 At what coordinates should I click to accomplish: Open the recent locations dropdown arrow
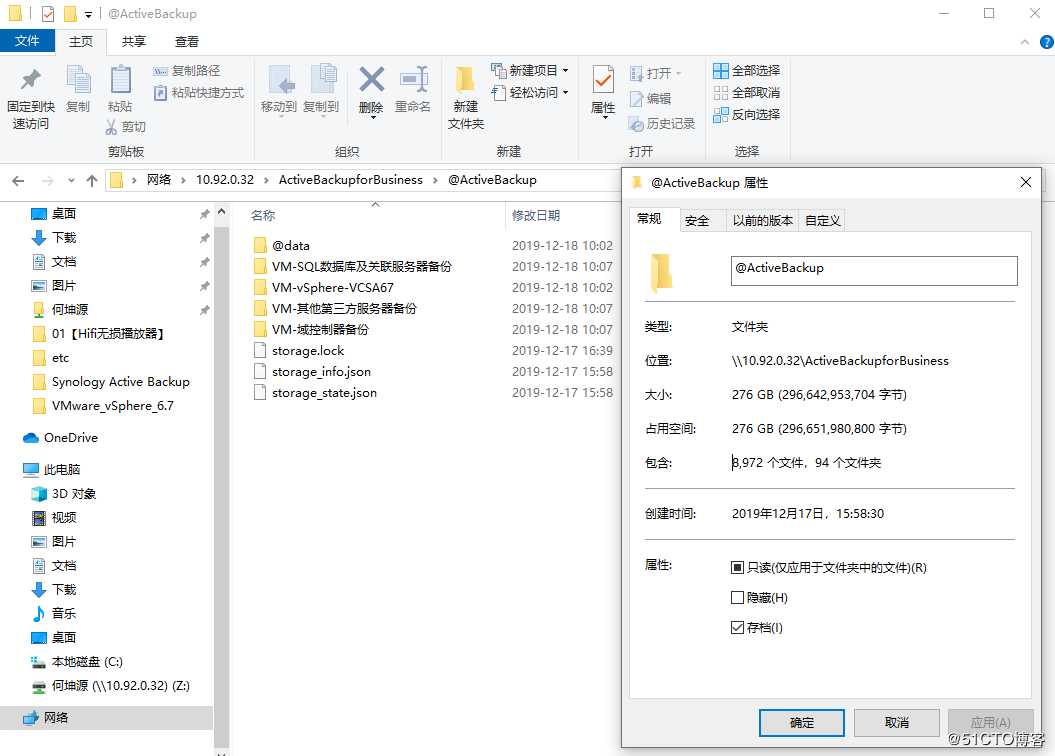coord(71,180)
